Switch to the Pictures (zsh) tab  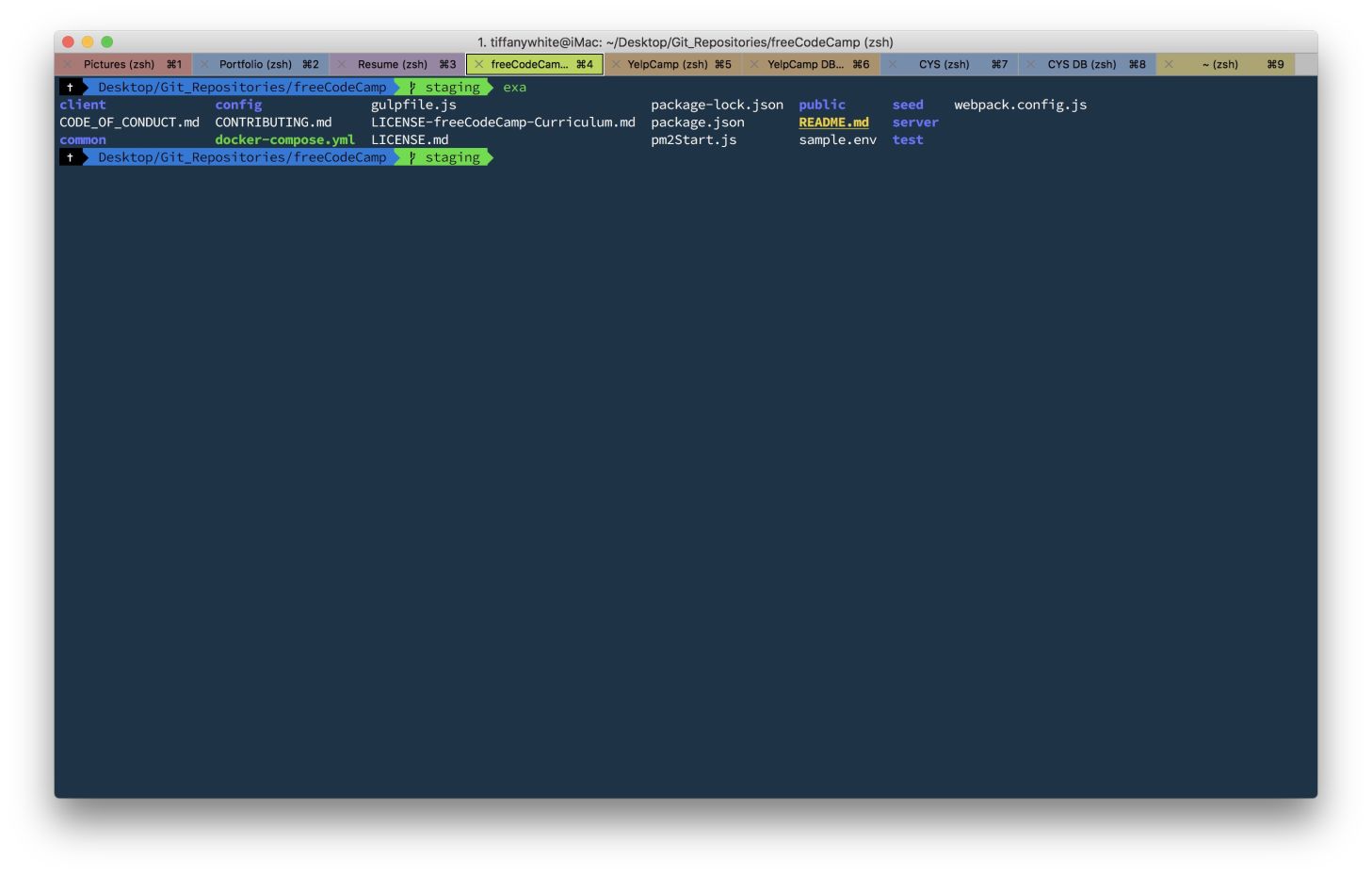[x=124, y=64]
